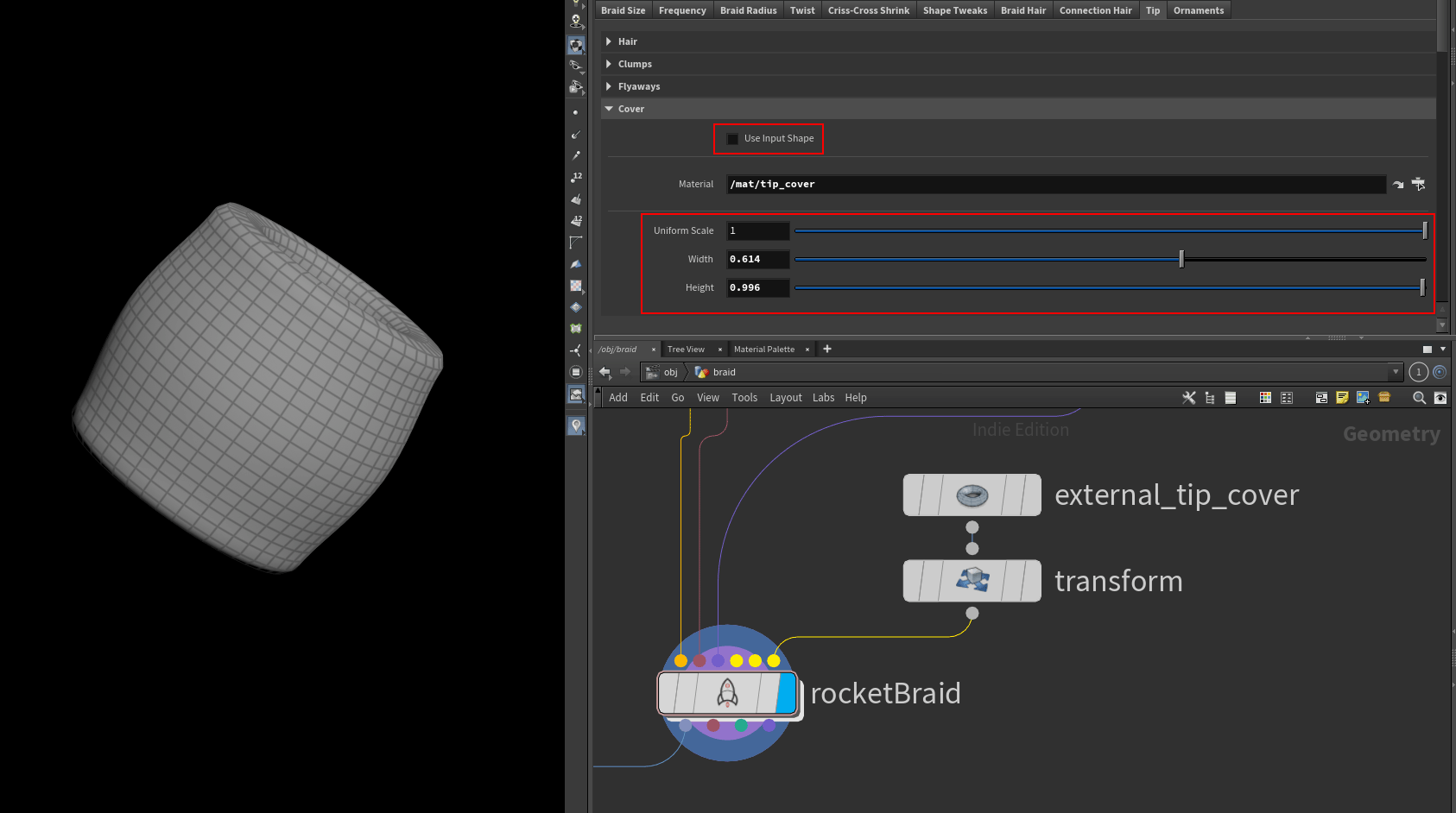The height and width of the screenshot is (813, 1456).
Task: Click the tree hierarchy icon in network toolbar
Action: coord(1210,398)
